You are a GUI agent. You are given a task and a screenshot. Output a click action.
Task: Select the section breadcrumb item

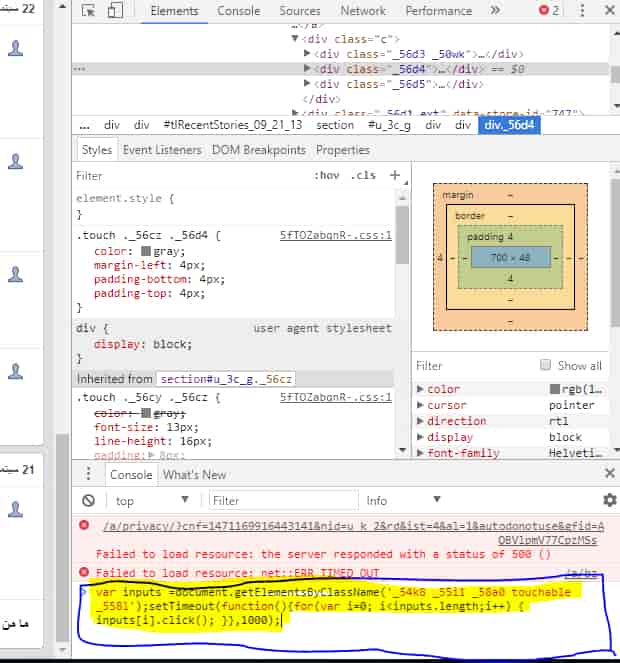[335, 126]
